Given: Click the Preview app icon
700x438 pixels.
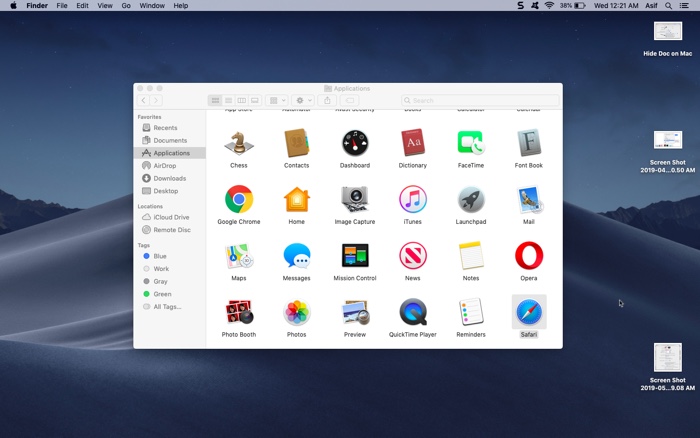Looking at the screenshot, I should [355, 312].
